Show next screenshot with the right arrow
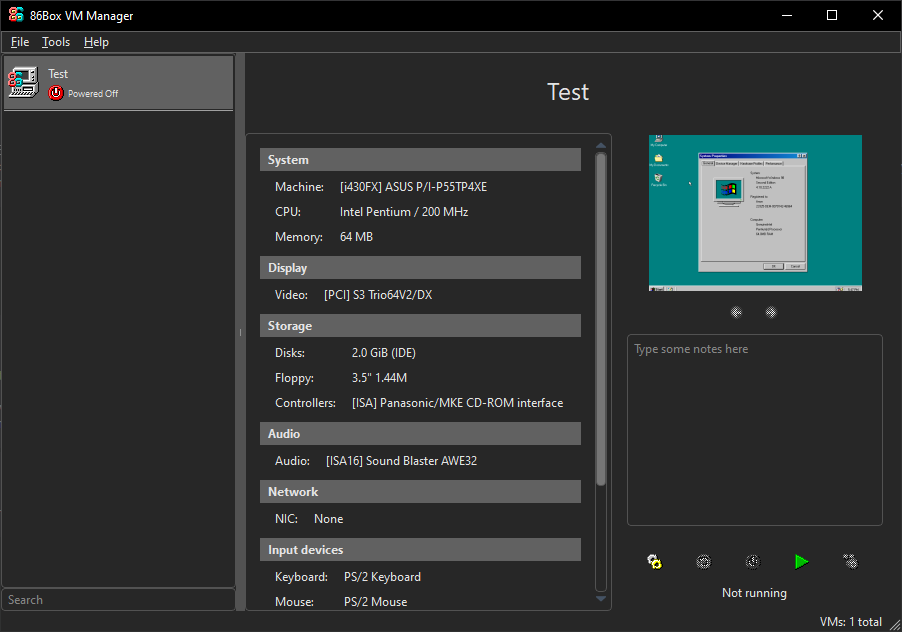This screenshot has width=902, height=632. tap(771, 312)
